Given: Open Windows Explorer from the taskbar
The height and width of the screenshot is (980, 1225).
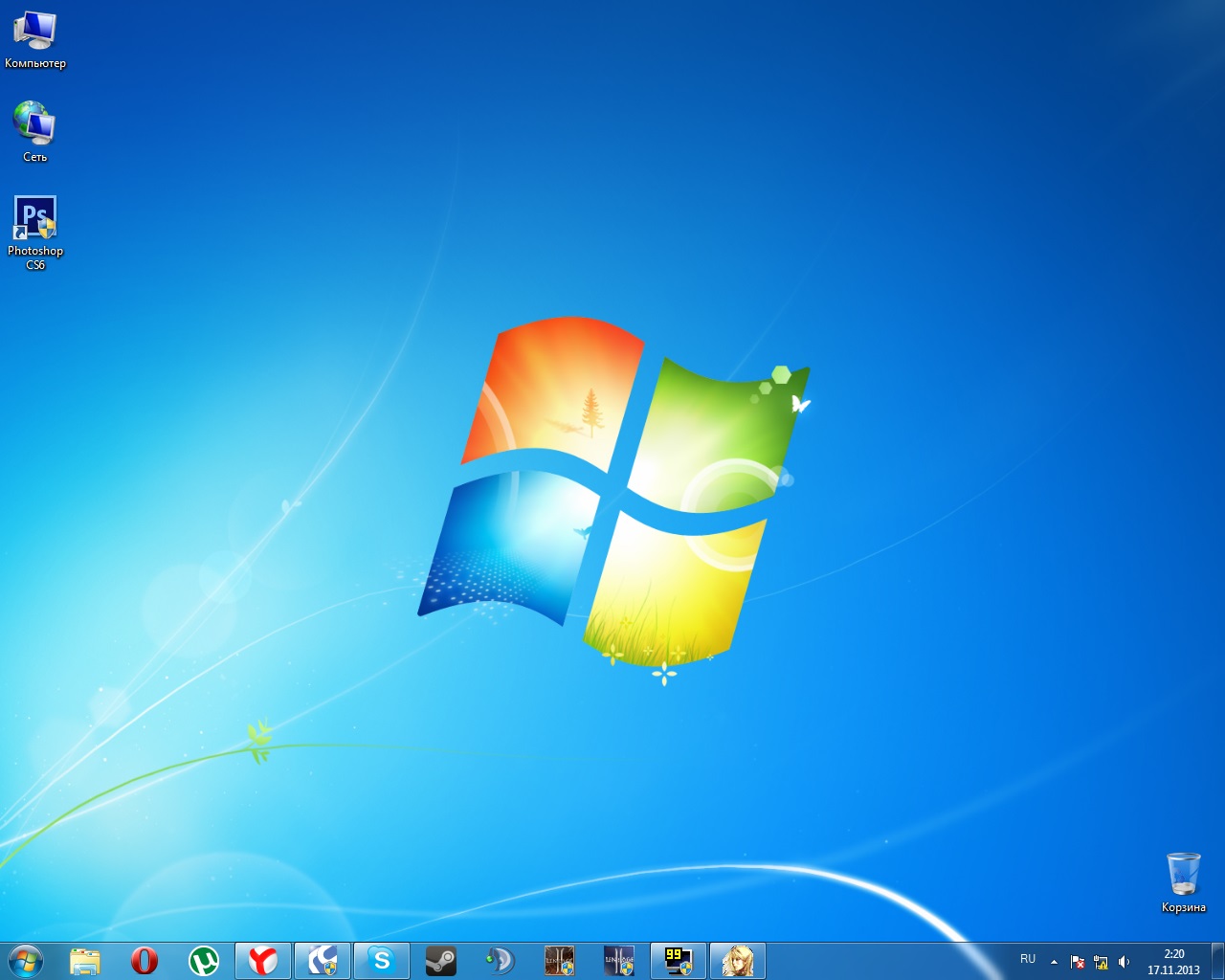Looking at the screenshot, I should click(85, 961).
